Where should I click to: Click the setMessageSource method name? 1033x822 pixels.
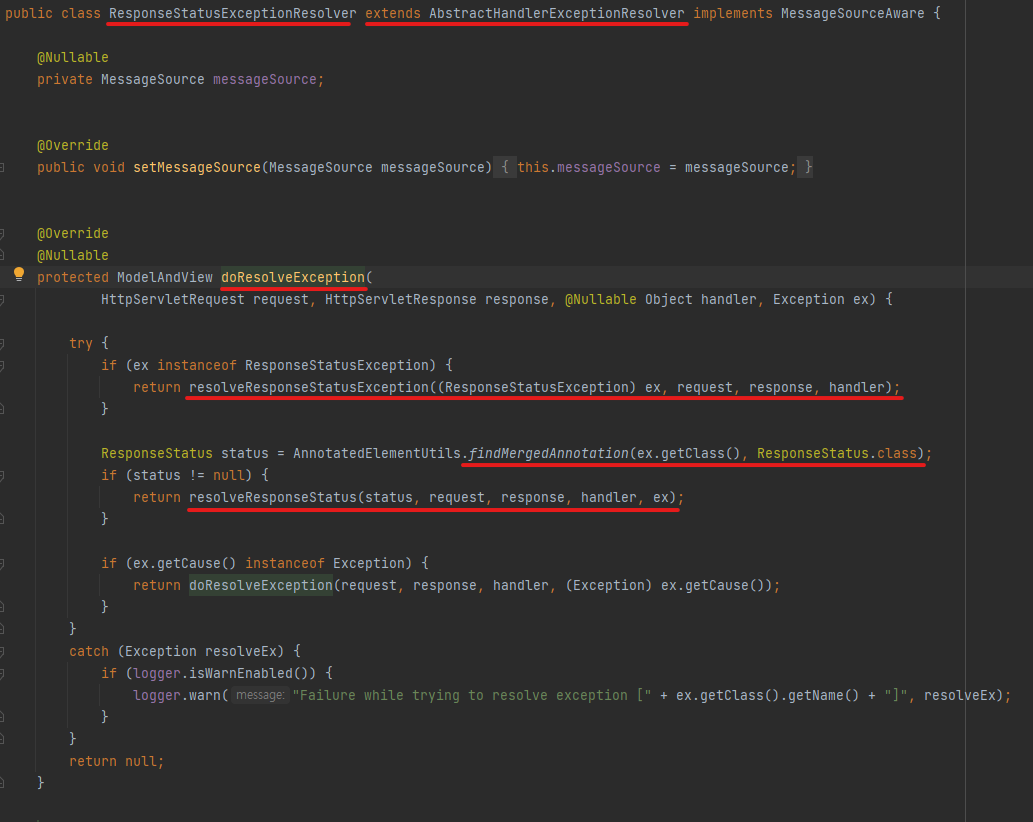tap(197, 168)
